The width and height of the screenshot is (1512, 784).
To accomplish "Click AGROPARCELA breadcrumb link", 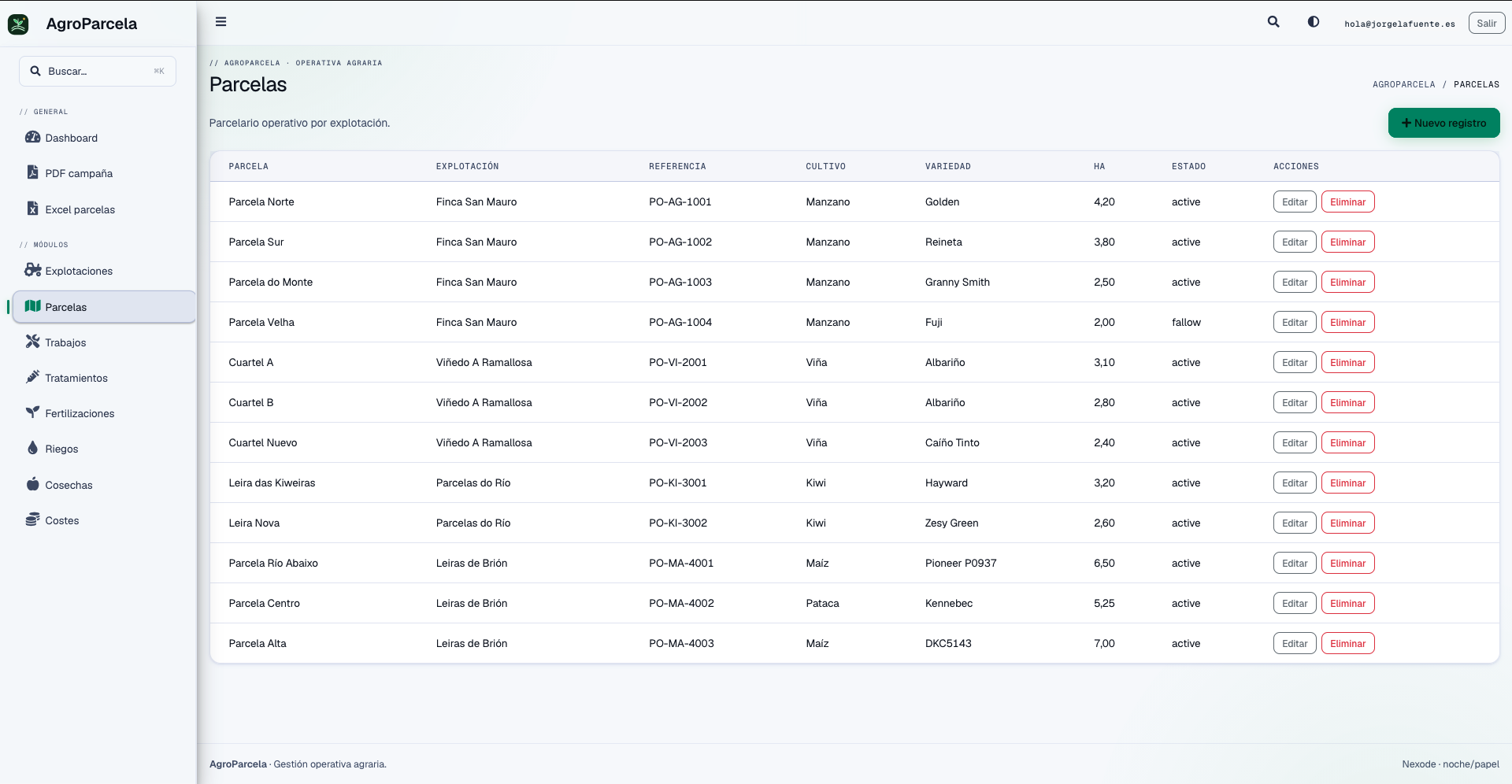I will tap(1403, 84).
